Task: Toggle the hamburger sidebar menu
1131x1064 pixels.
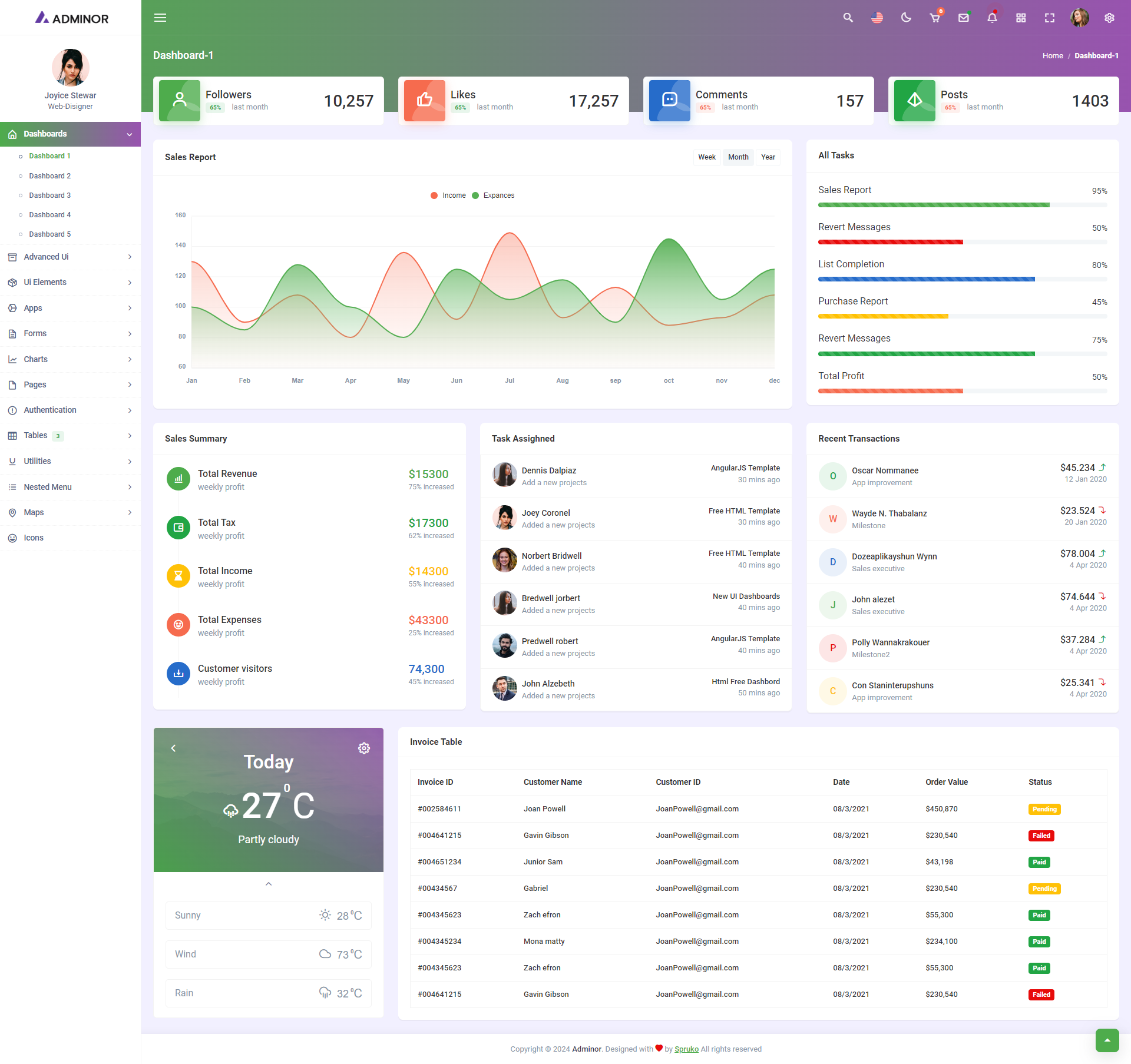Action: [160, 18]
